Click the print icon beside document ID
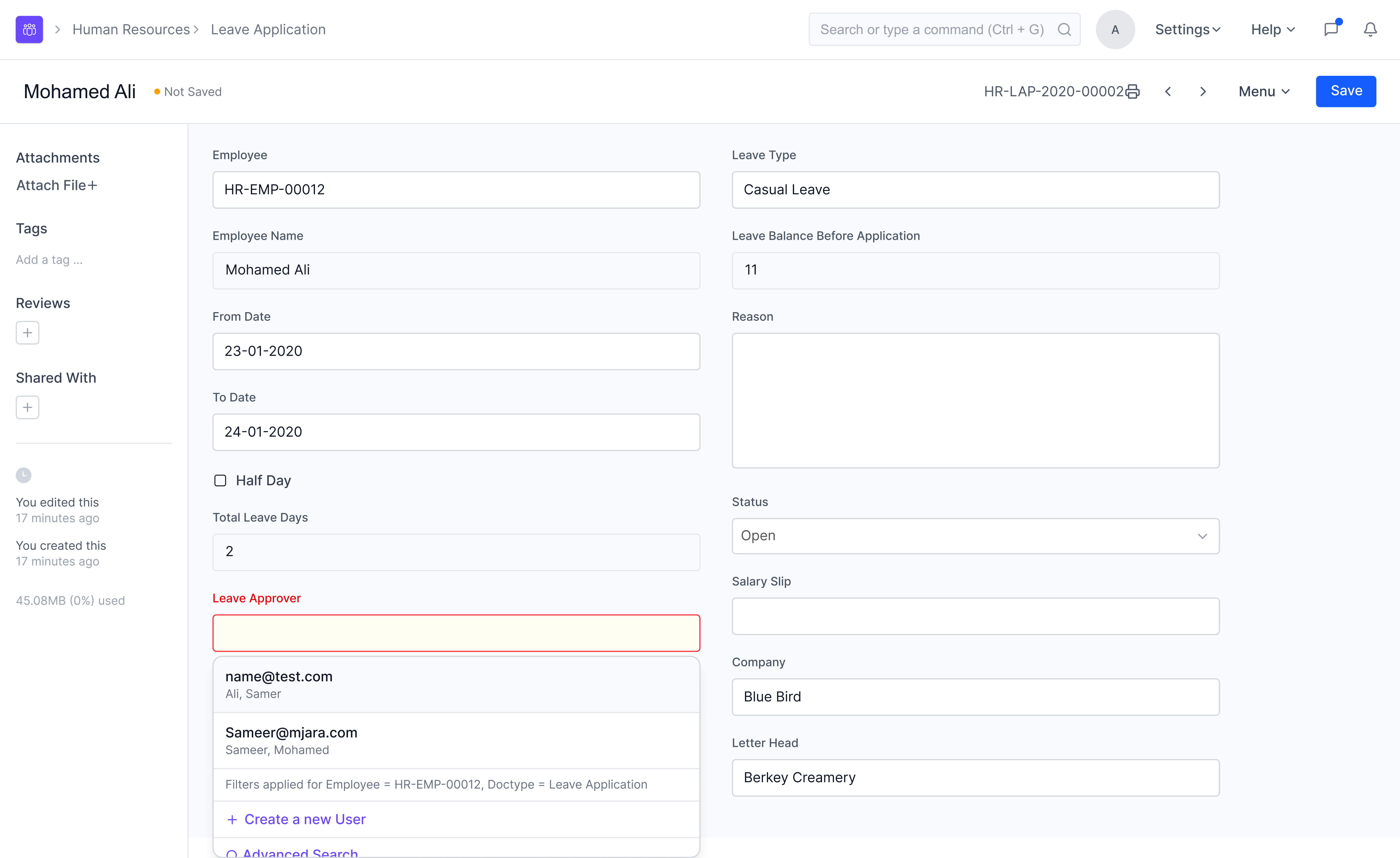The height and width of the screenshot is (858, 1400). click(1132, 92)
